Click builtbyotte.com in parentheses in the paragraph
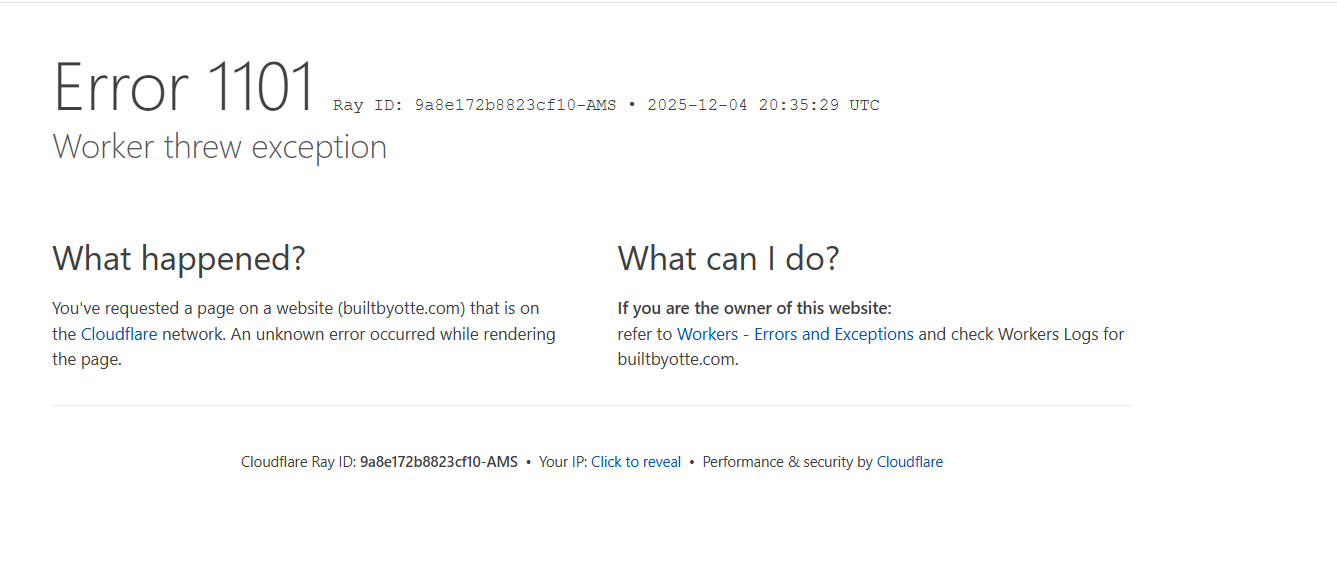Image resolution: width=1337 pixels, height=571 pixels. (x=402, y=308)
